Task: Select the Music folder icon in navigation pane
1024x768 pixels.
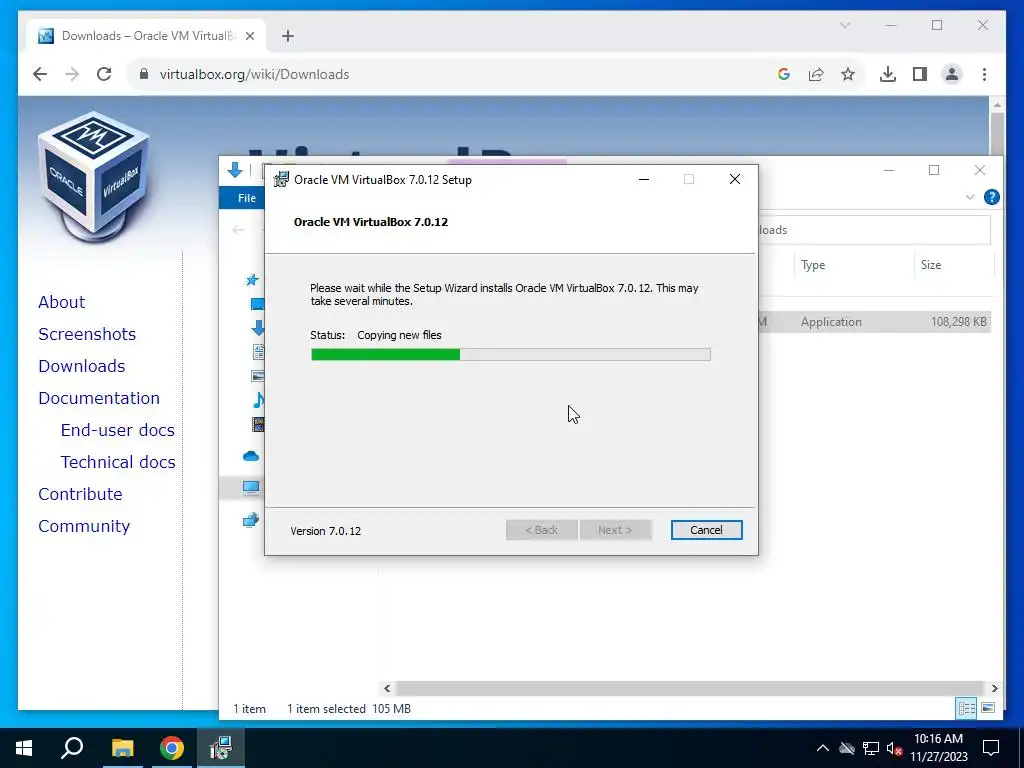Action: point(259,399)
